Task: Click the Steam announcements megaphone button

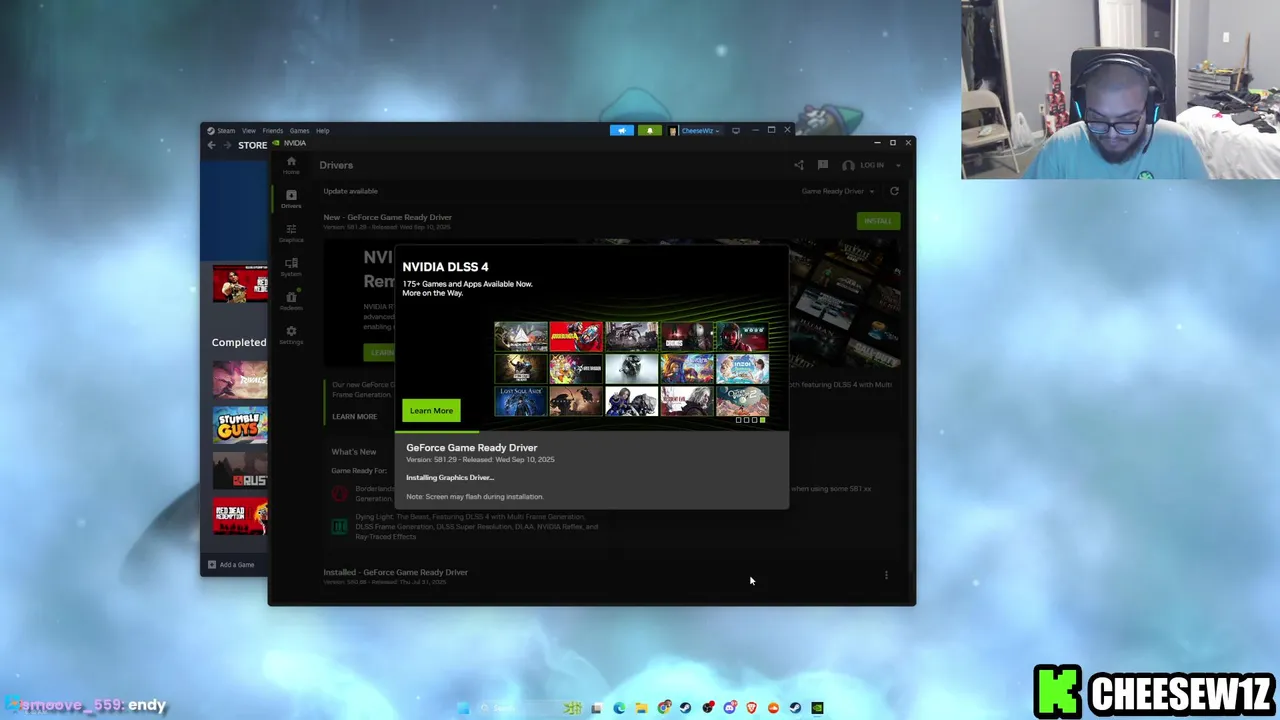Action: pos(621,130)
